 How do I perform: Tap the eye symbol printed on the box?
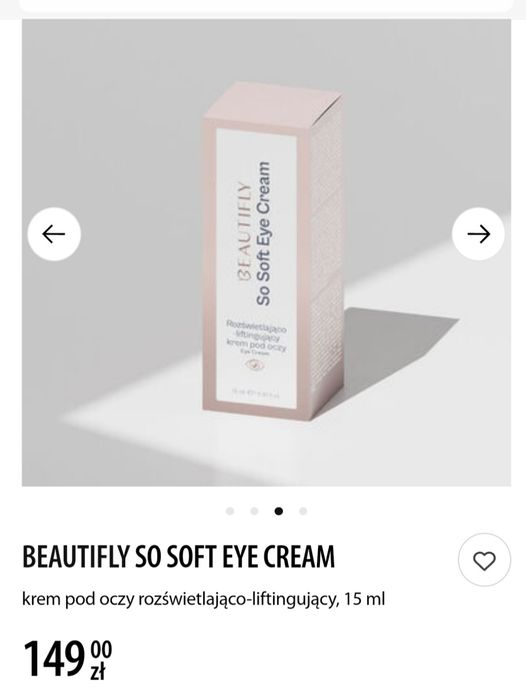255,366
